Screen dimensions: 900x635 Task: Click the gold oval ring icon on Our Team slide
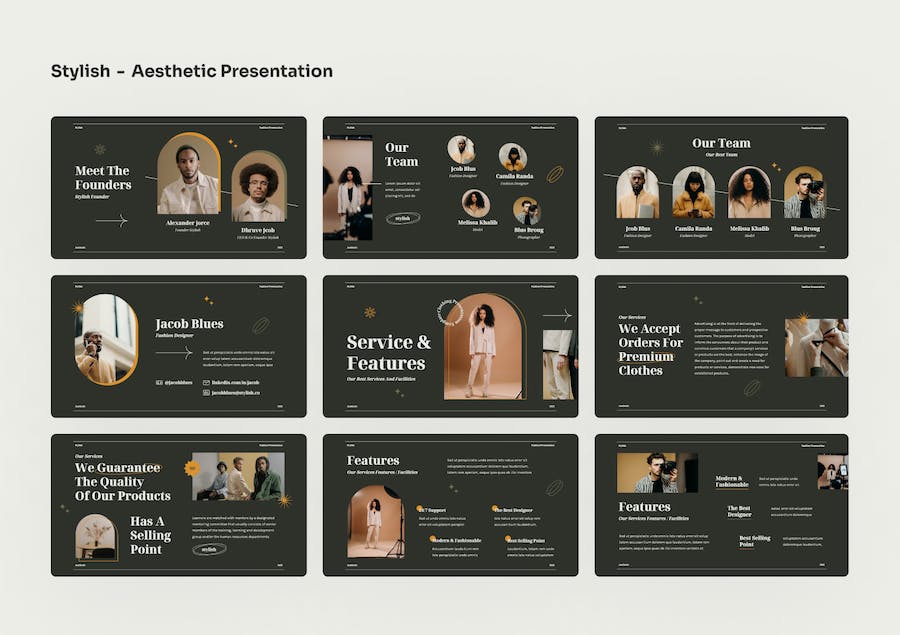tap(554, 174)
